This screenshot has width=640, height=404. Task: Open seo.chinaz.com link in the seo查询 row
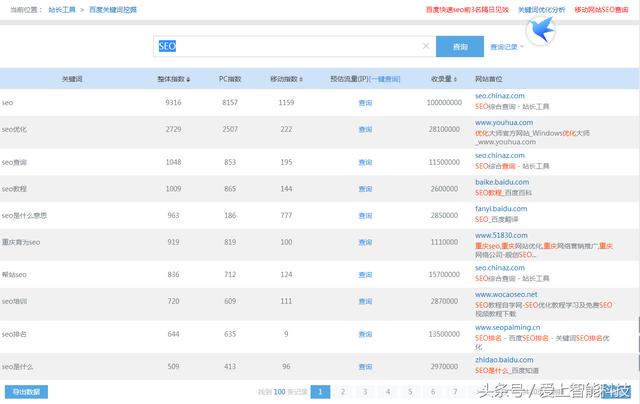point(500,155)
